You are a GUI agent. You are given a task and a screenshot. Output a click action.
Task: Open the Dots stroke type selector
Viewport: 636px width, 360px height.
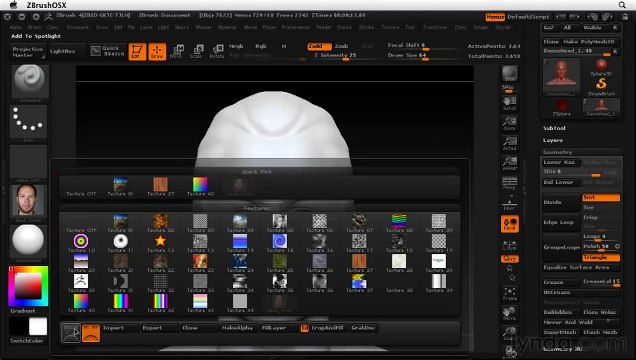pyautogui.click(x=28, y=123)
